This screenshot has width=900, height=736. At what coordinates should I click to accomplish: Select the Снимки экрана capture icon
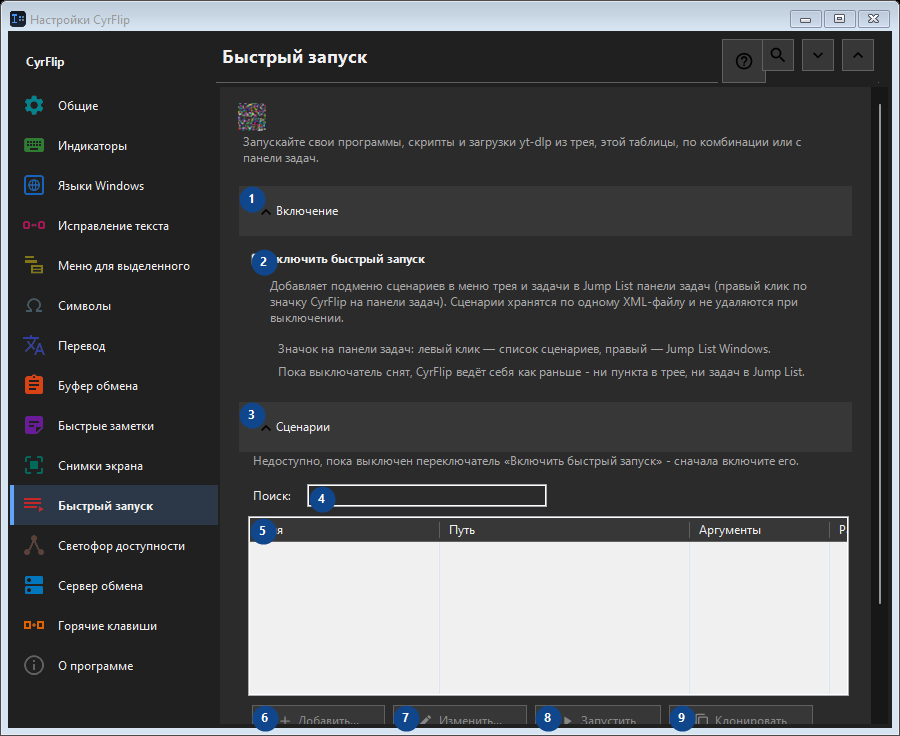34,466
